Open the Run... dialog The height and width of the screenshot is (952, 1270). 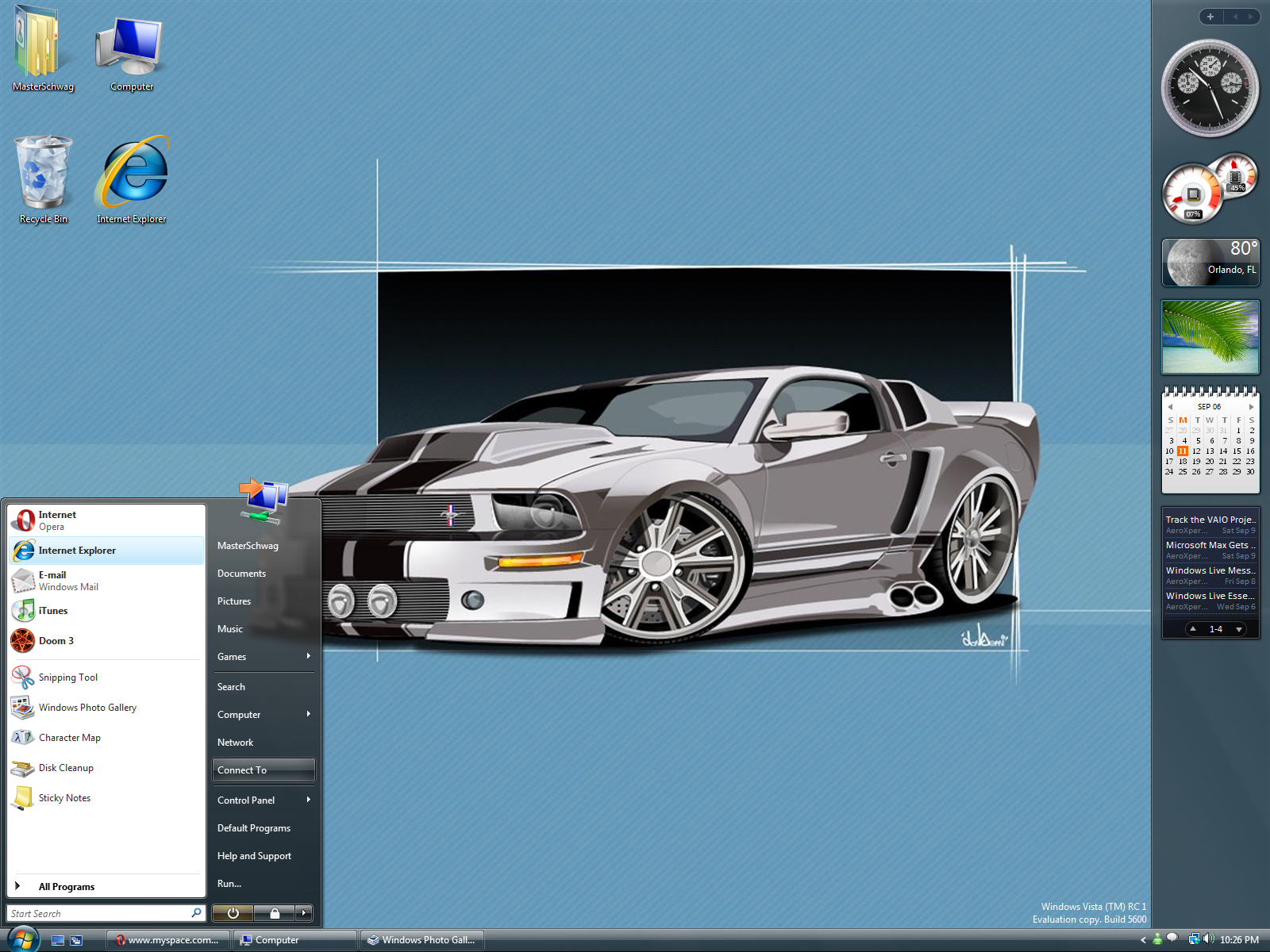point(264,884)
